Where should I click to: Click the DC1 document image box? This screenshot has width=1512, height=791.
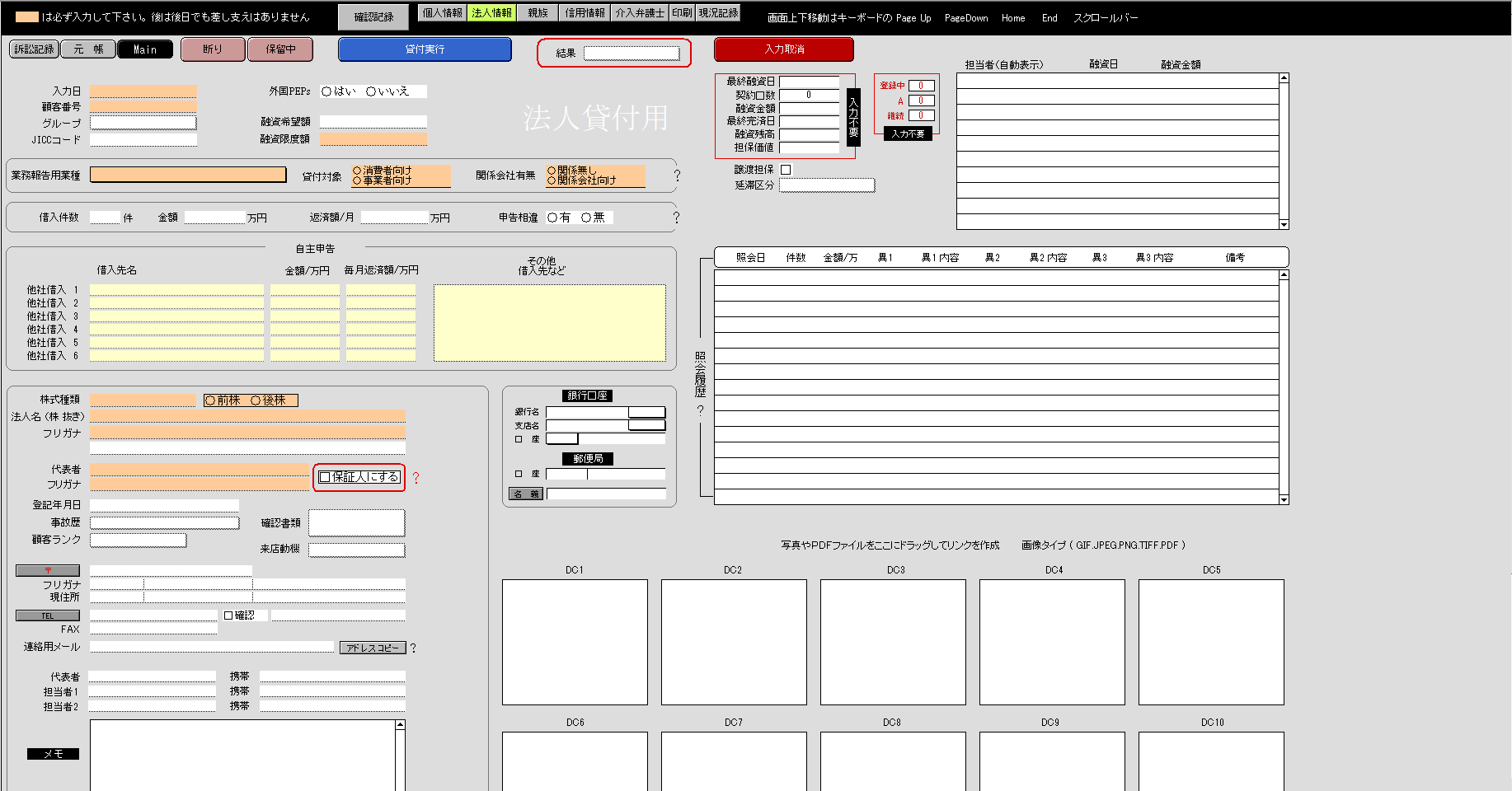575,642
